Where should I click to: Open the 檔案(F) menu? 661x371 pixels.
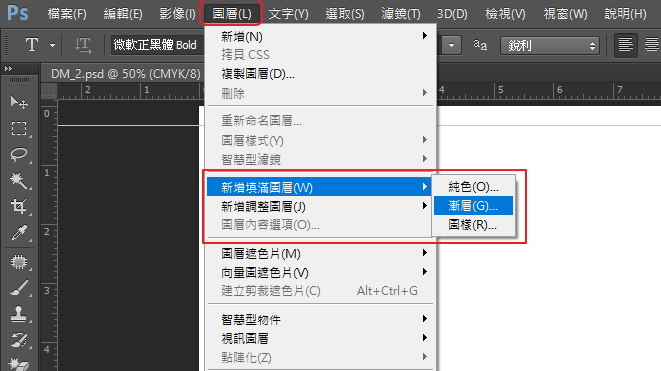point(67,14)
